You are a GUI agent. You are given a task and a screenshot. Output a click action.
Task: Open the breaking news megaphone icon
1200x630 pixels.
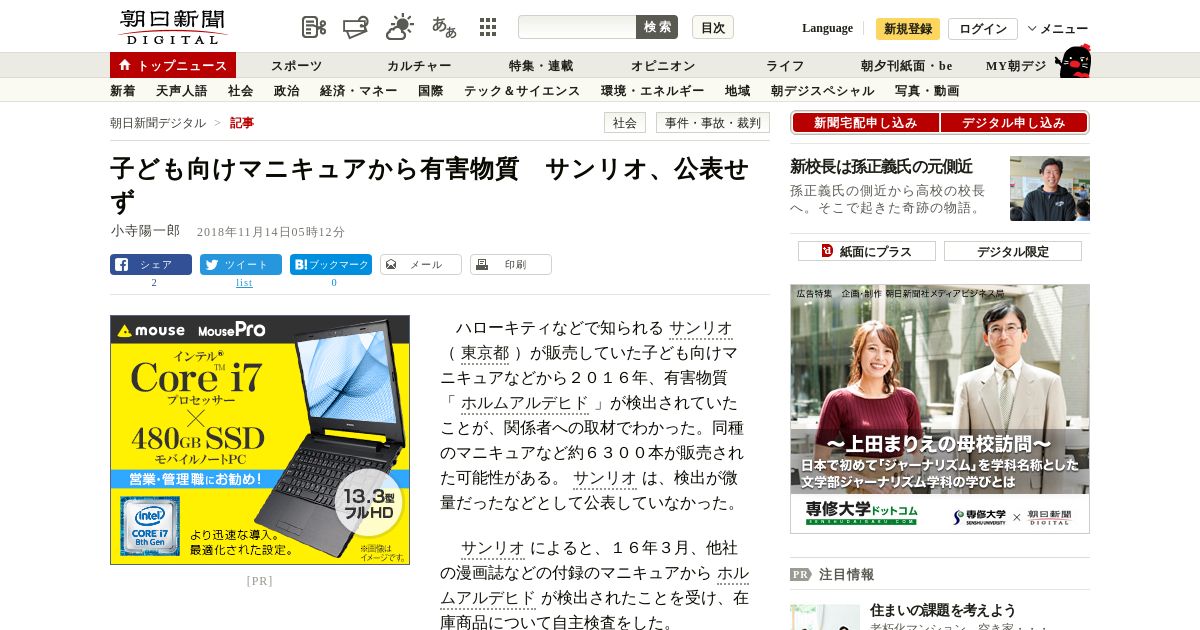[x=356, y=27]
